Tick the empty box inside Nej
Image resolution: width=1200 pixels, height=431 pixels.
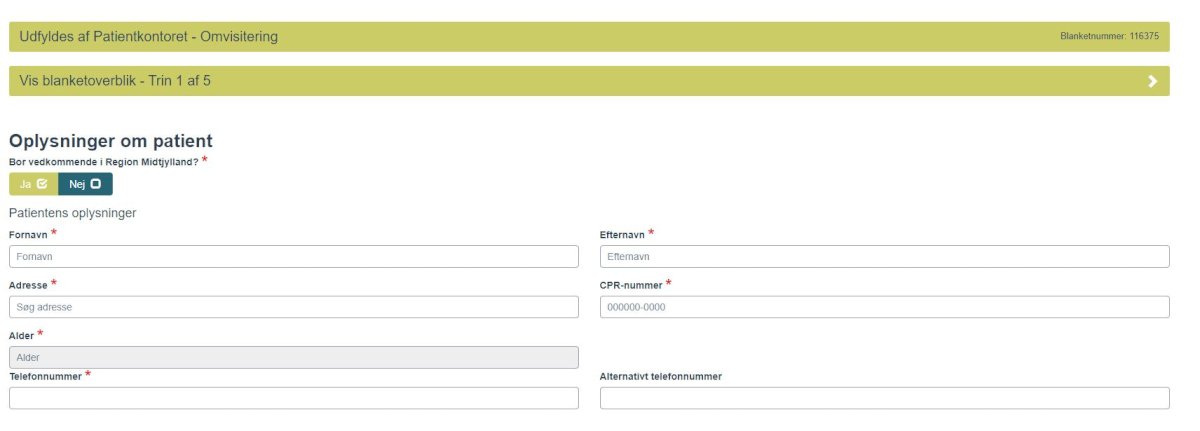96,184
